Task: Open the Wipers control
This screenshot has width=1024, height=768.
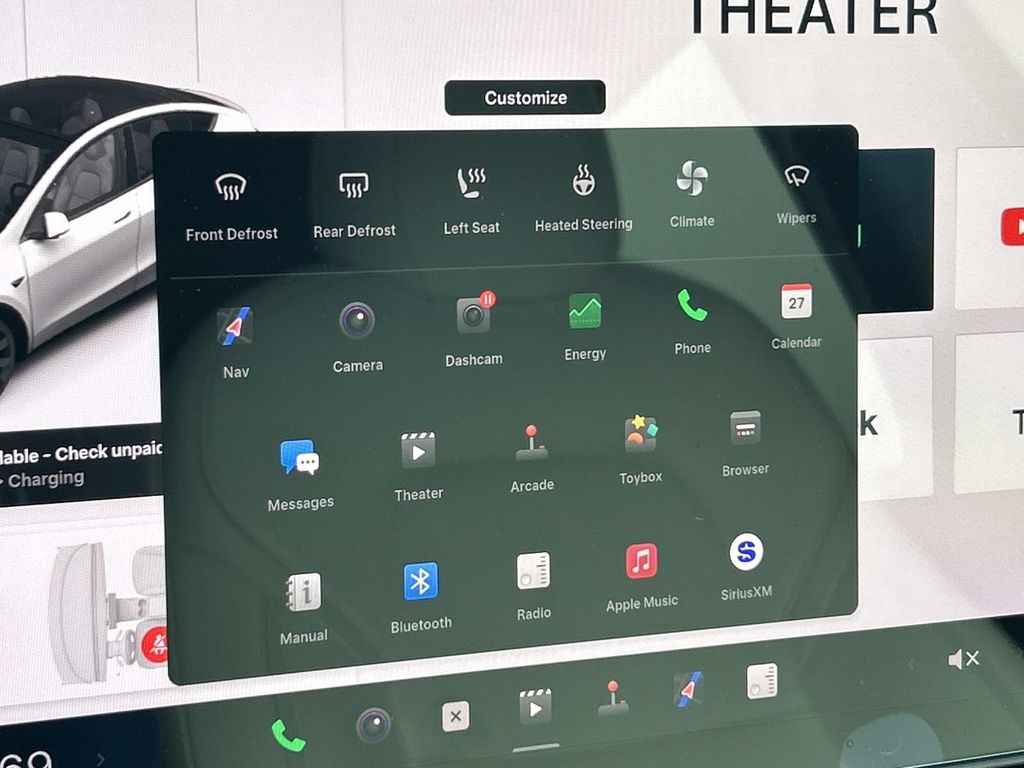Action: tap(796, 177)
